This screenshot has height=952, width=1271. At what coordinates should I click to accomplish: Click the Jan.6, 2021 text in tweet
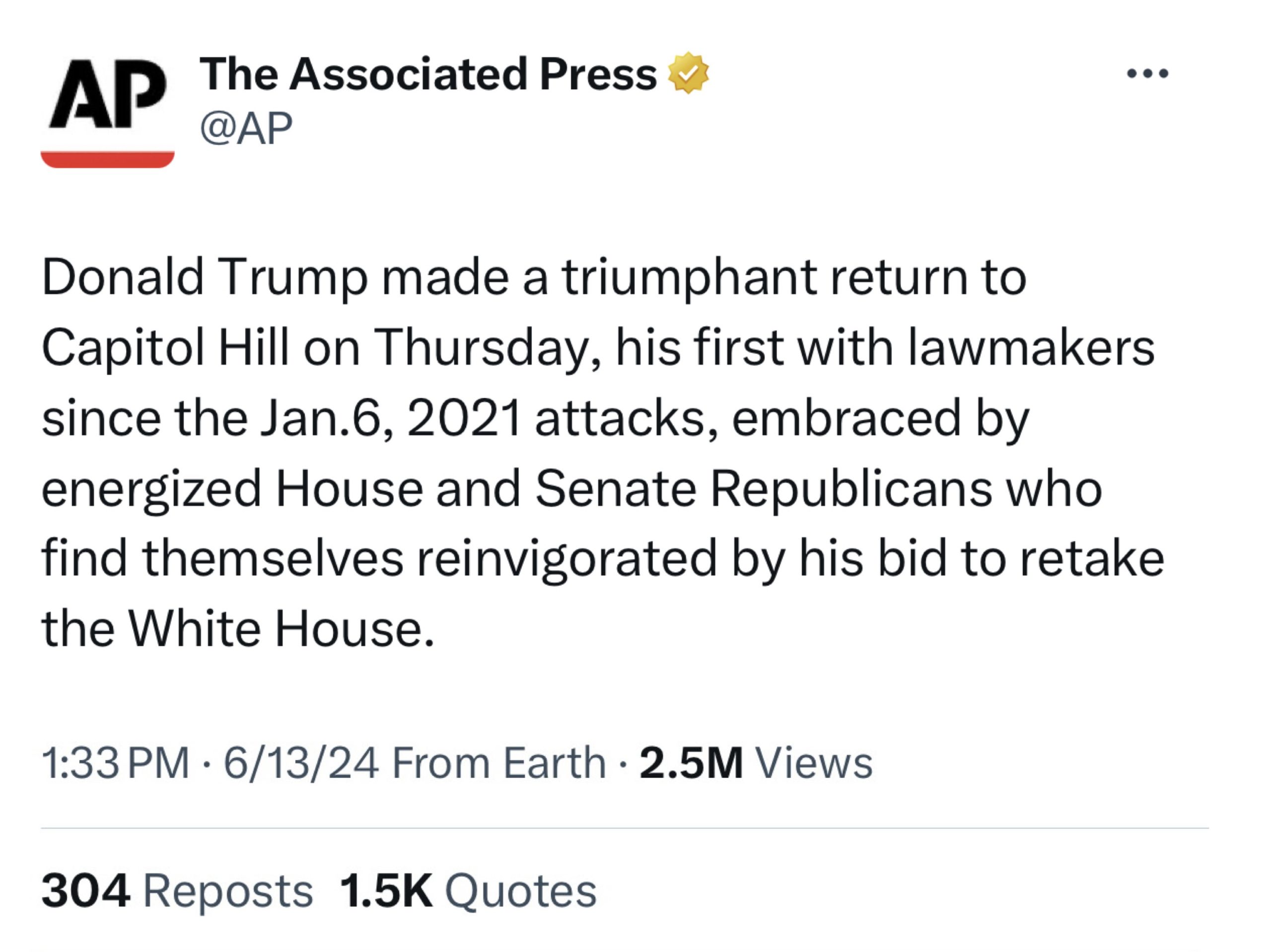click(390, 418)
